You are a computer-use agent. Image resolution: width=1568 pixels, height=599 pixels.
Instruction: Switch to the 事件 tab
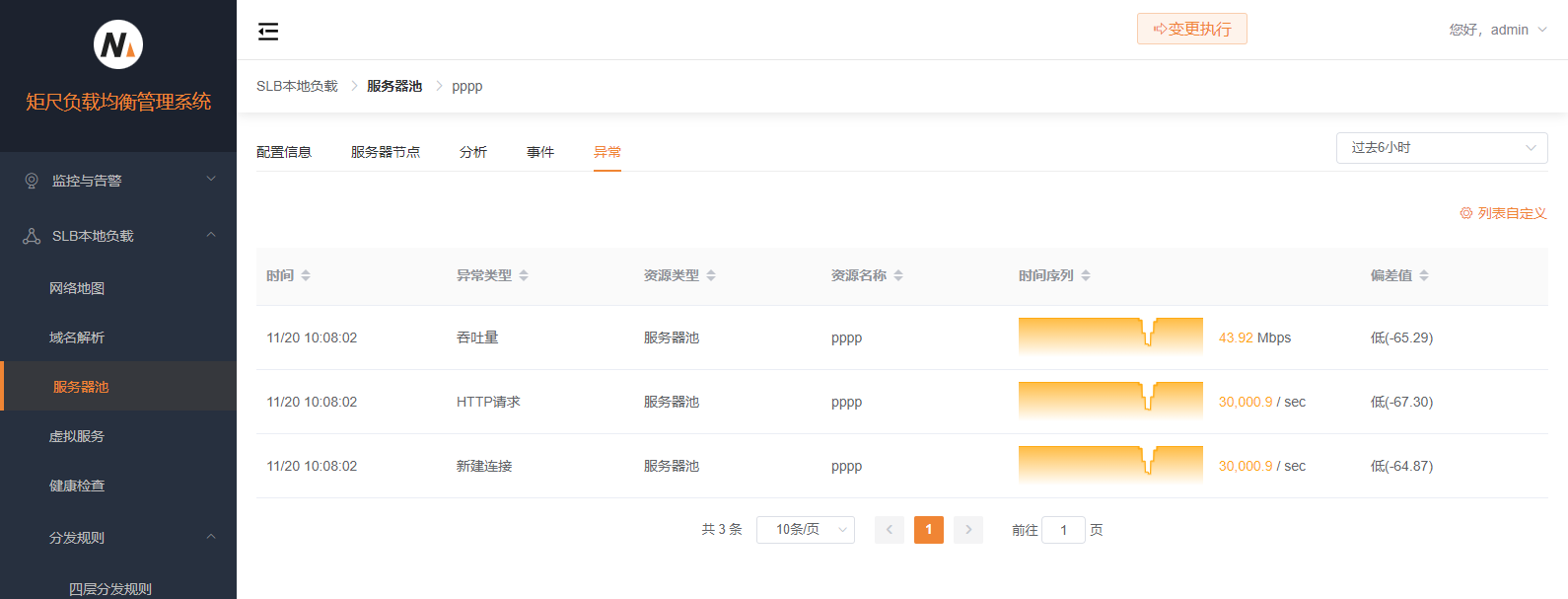[x=540, y=152]
